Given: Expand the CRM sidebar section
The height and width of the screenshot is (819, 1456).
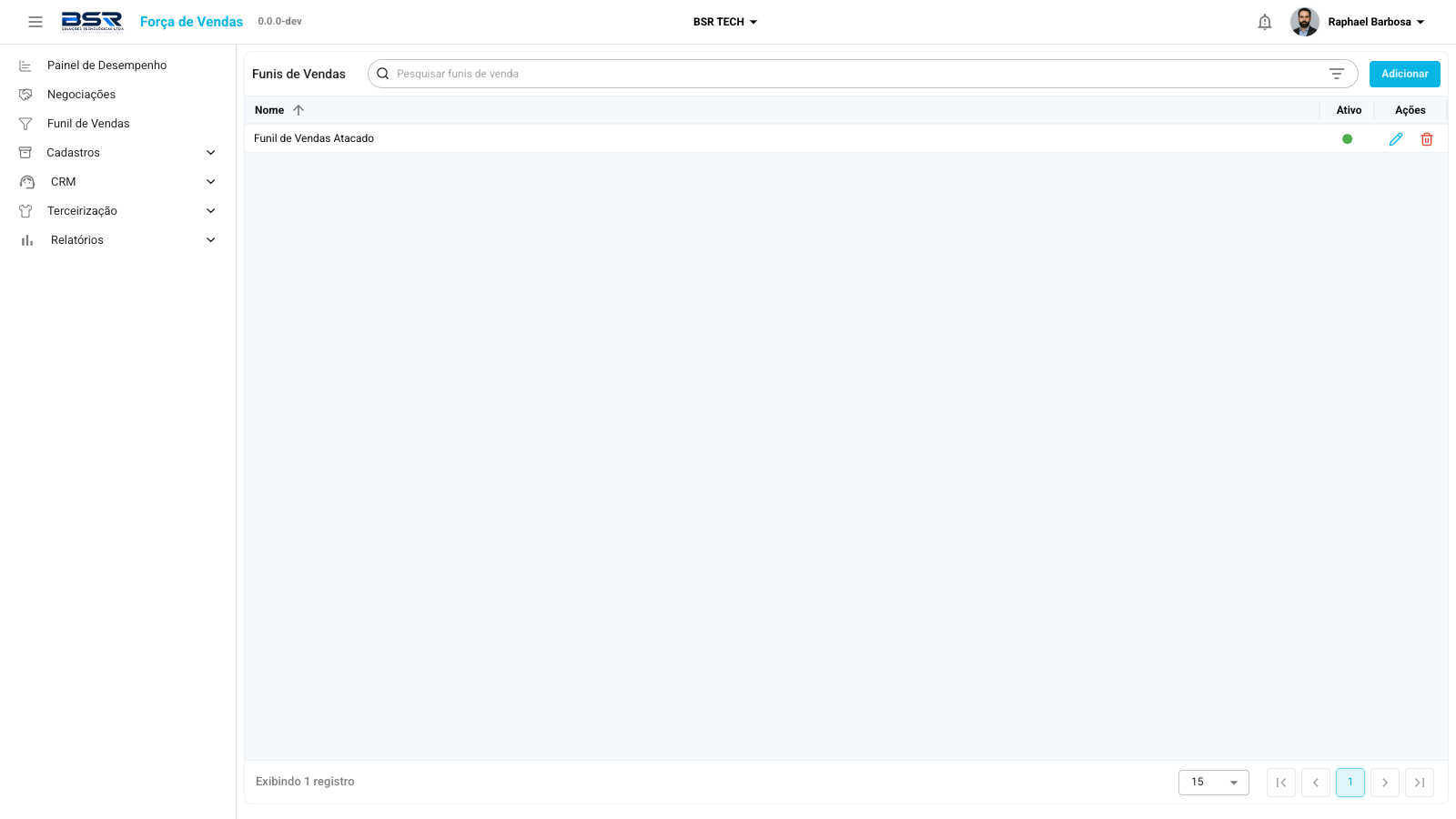Looking at the screenshot, I should 117,182.
